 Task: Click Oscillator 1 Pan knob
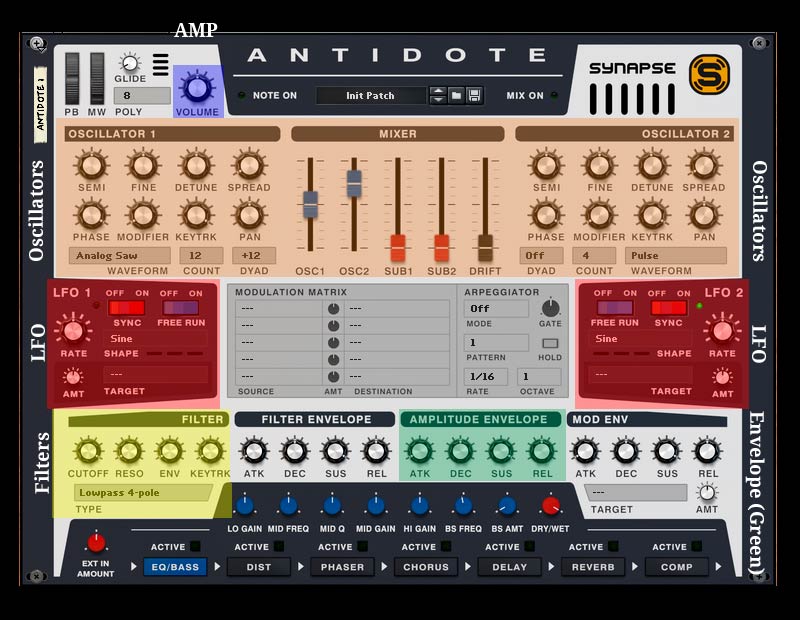point(249,215)
